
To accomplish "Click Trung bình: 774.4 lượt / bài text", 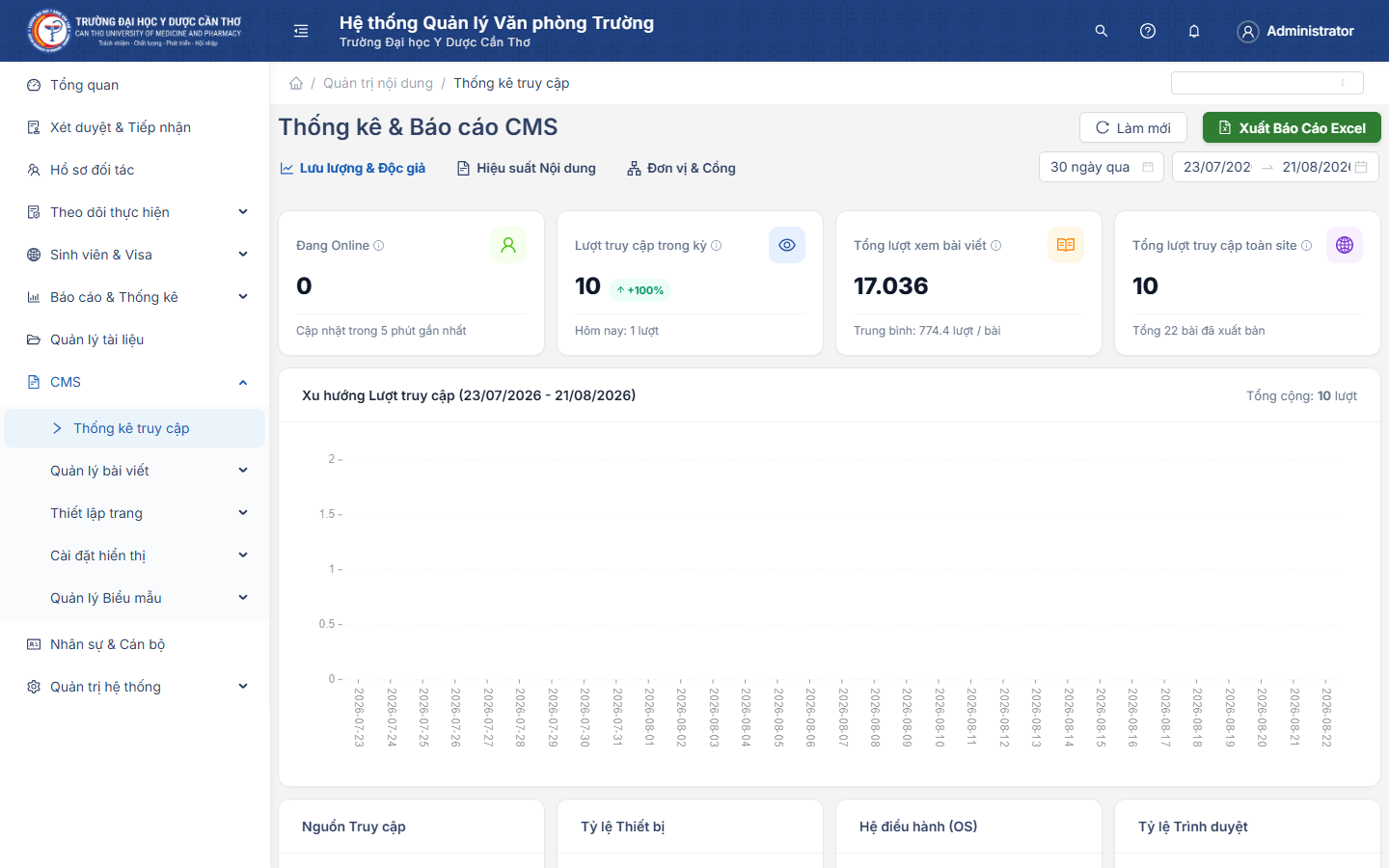I will click(x=927, y=331).
